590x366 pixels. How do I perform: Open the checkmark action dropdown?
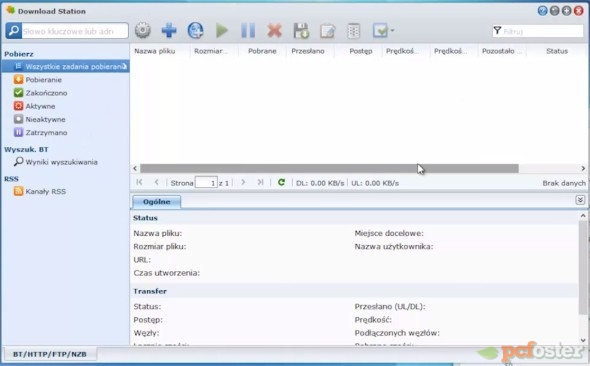[383, 30]
